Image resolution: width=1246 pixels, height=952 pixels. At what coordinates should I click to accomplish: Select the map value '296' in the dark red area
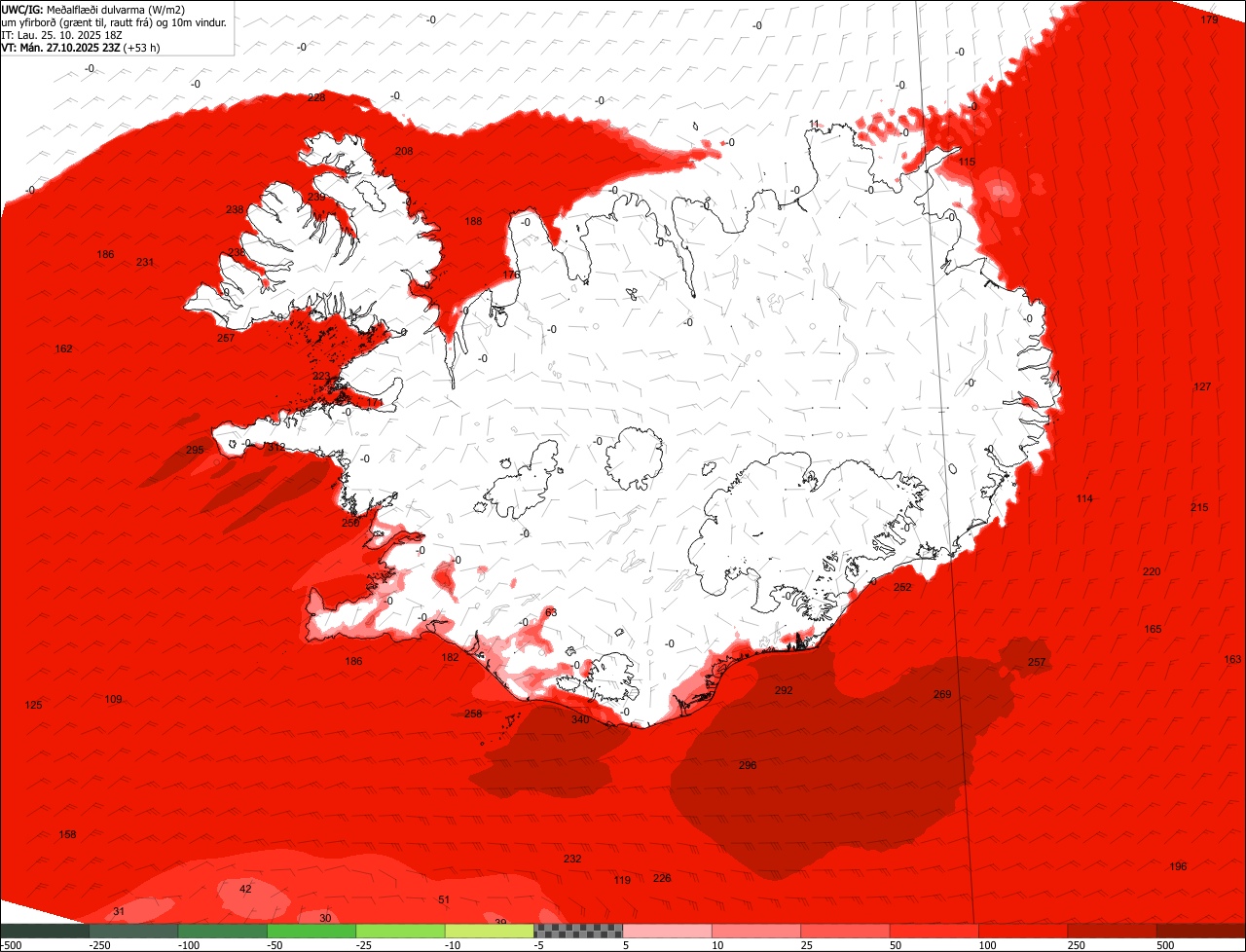[748, 765]
